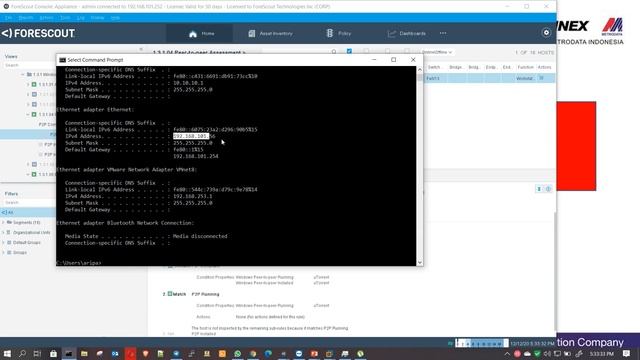This screenshot has height=360, width=640.
Task: Click the Dashboards chart icon
Action: click(391, 33)
